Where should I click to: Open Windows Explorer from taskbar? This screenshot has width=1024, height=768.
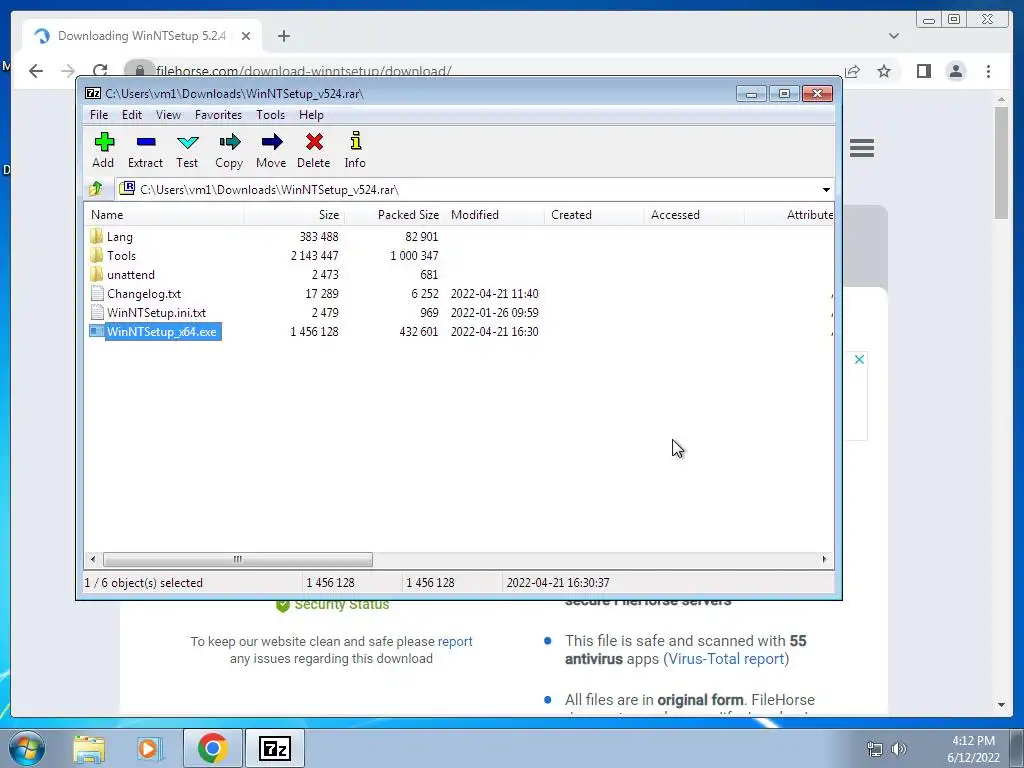89,749
